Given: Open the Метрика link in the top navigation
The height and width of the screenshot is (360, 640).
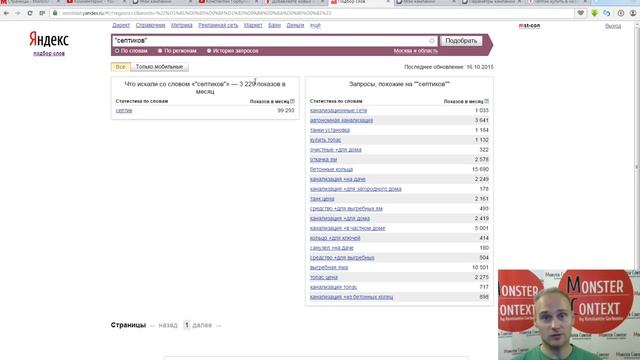Looking at the screenshot, I should [182, 25].
